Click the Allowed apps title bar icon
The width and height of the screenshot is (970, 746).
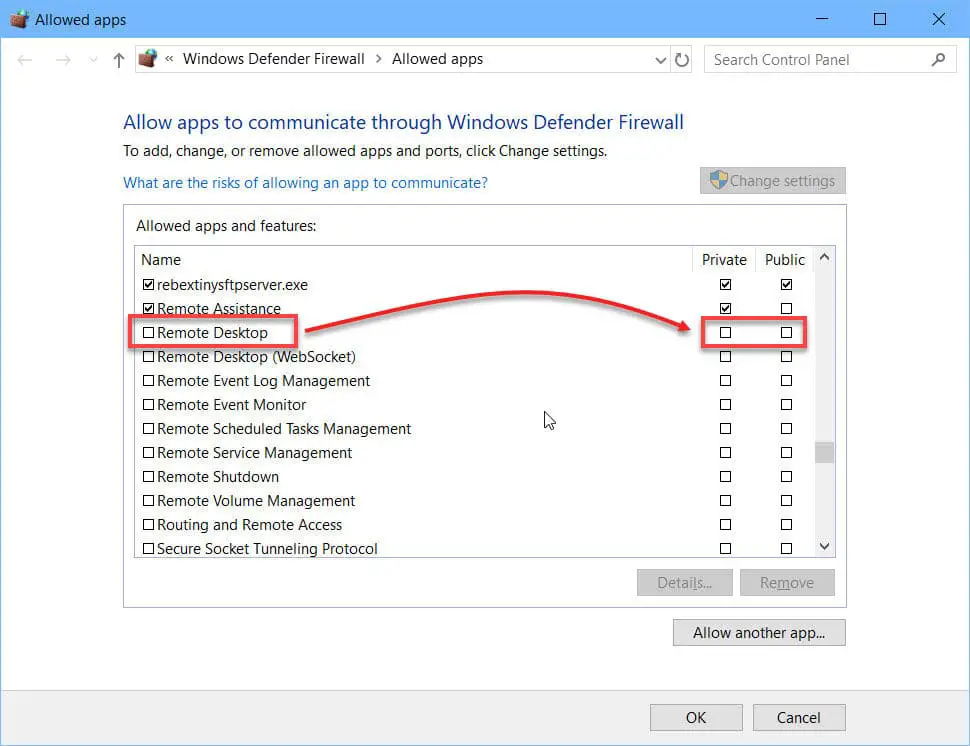[19, 19]
